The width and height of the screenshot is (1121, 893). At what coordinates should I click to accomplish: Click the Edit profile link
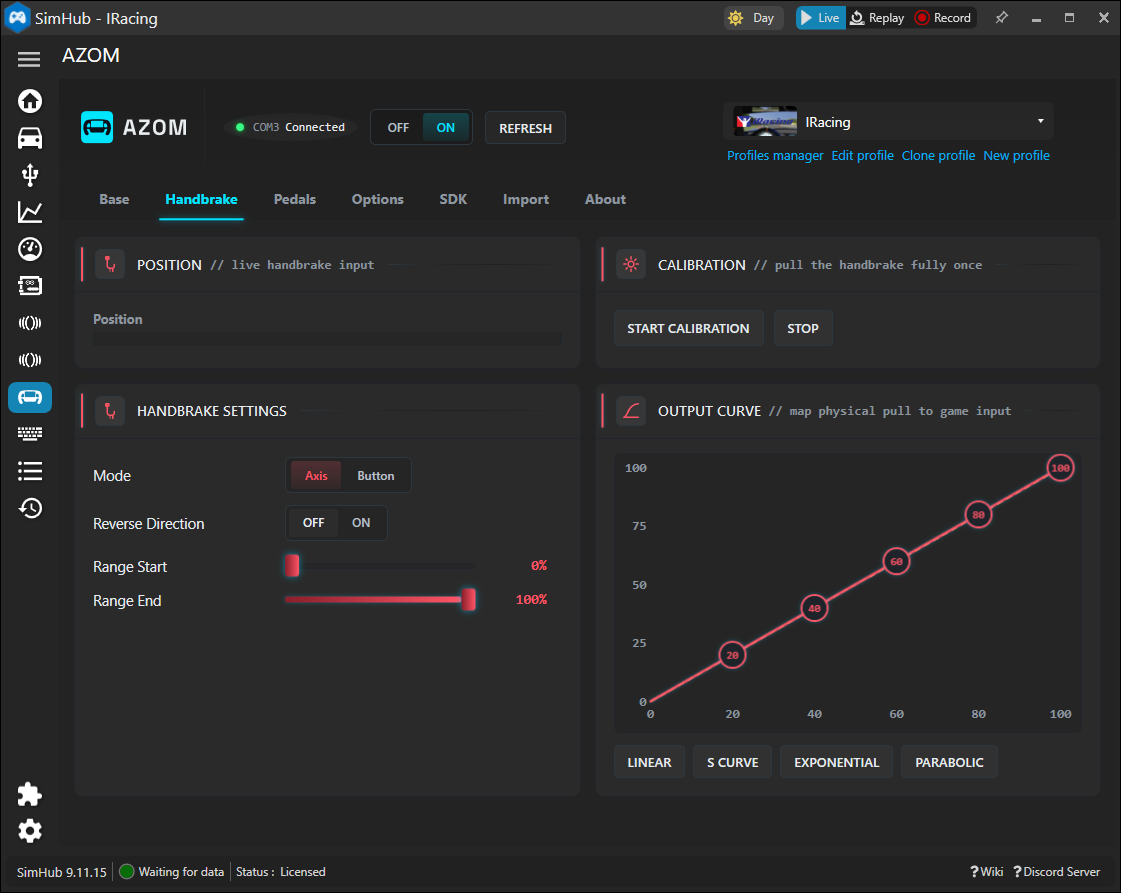862,155
